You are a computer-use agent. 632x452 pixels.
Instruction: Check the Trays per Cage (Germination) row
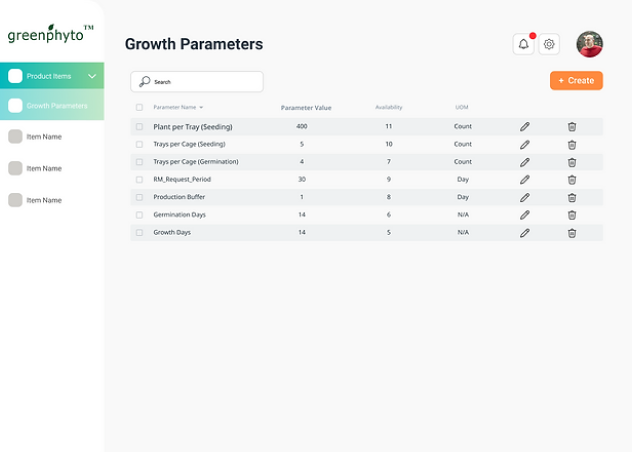[139, 162]
